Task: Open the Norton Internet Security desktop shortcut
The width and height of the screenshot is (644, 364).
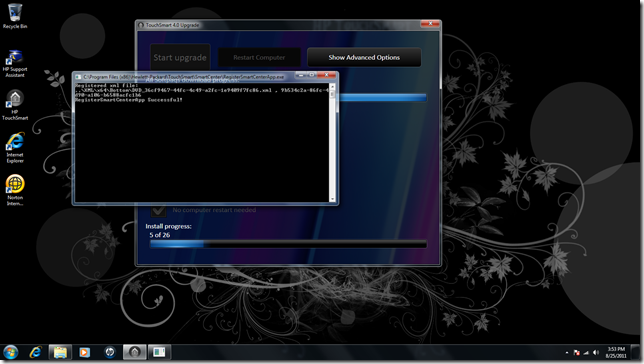Action: click(15, 190)
